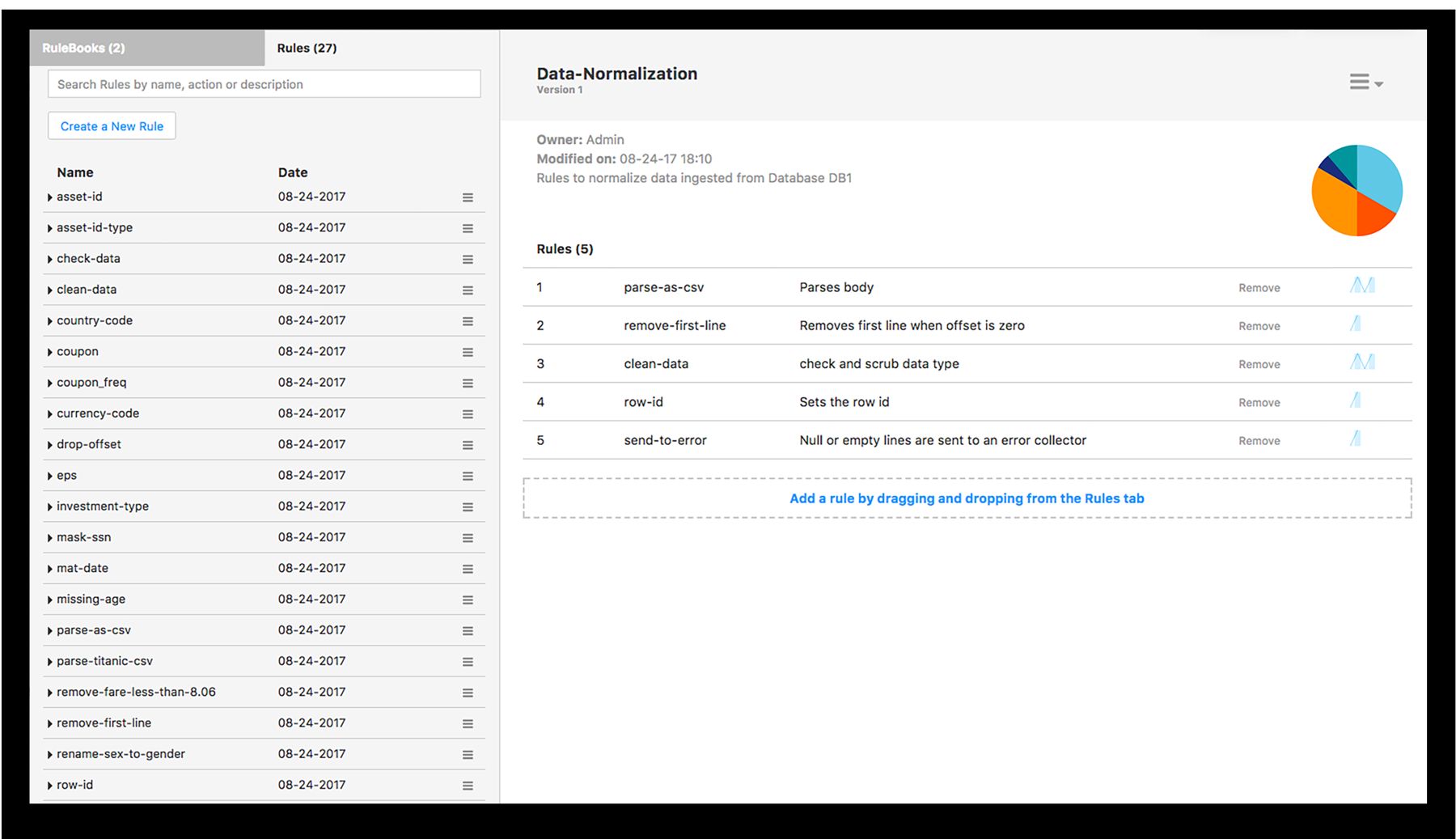Focus the Search Rules input field

pyautogui.click(x=264, y=84)
